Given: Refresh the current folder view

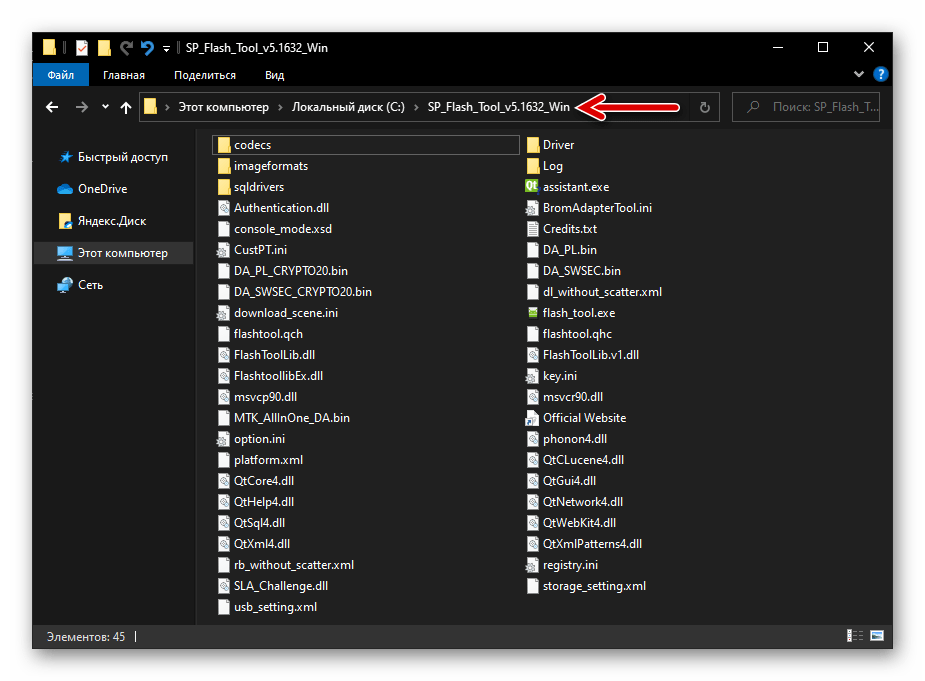Looking at the screenshot, I should (x=704, y=107).
